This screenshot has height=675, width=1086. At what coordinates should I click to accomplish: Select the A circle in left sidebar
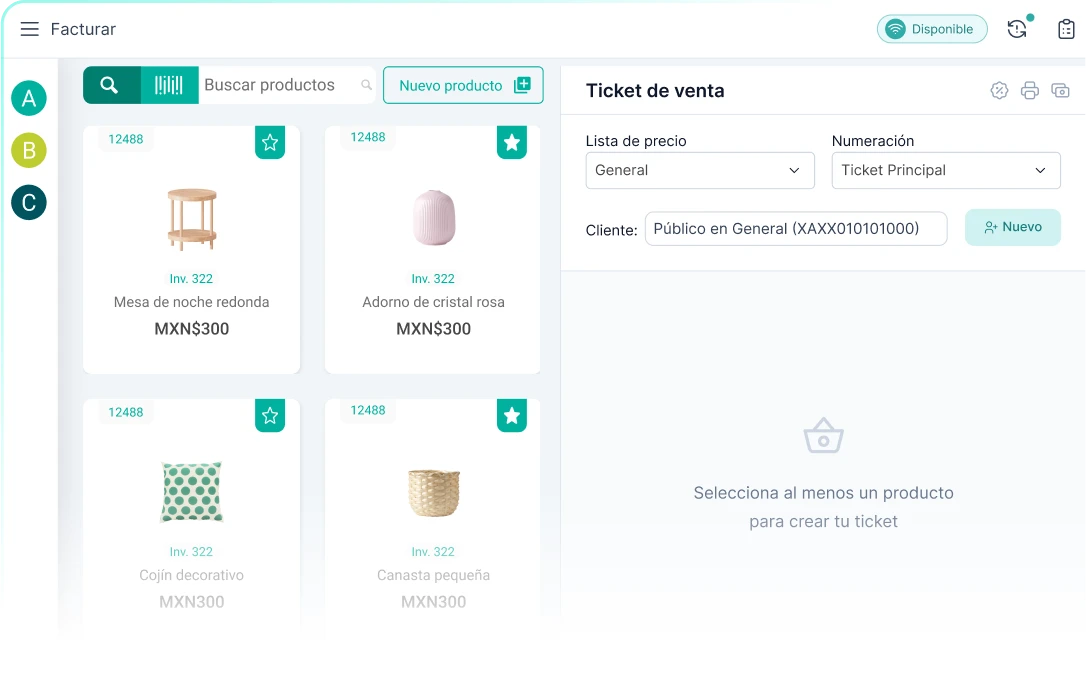[x=29, y=98]
